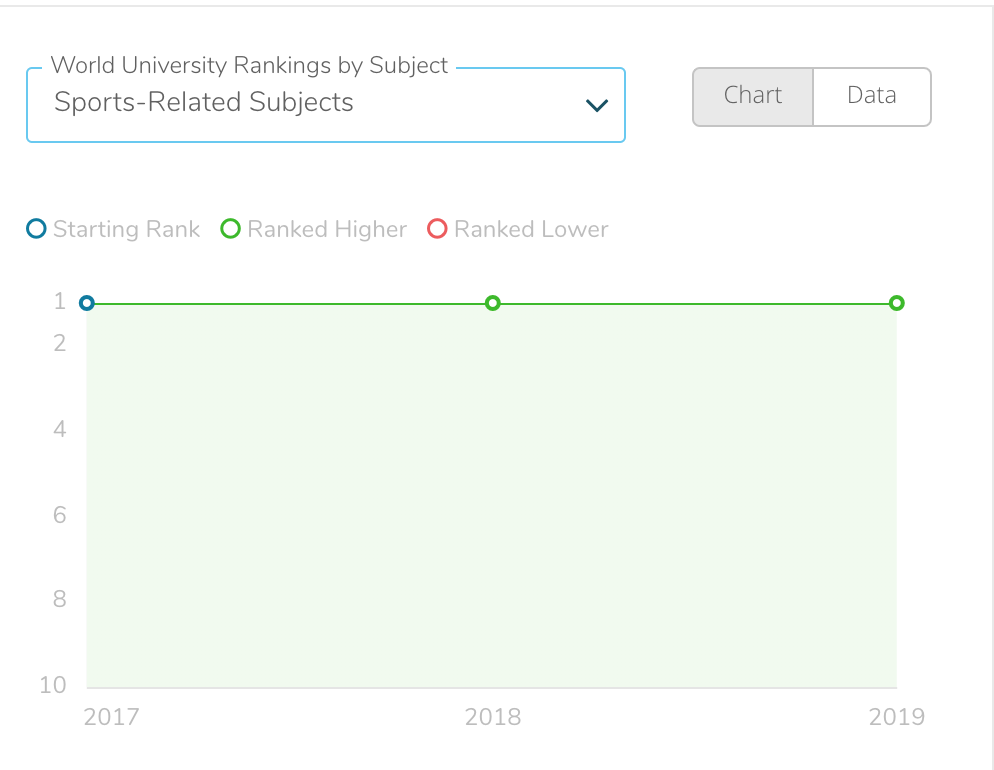Toggle the Starting Rank legend circle

36,229
